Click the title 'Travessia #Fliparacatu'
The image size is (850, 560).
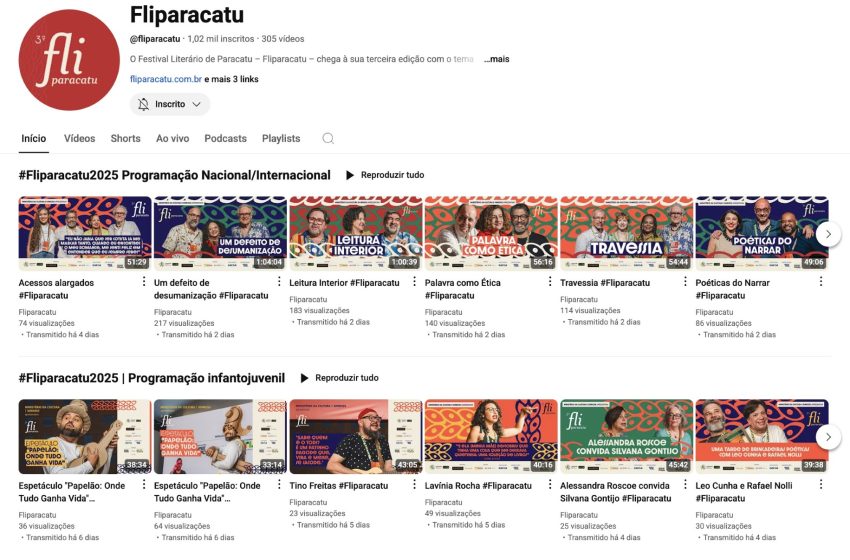click(605, 282)
